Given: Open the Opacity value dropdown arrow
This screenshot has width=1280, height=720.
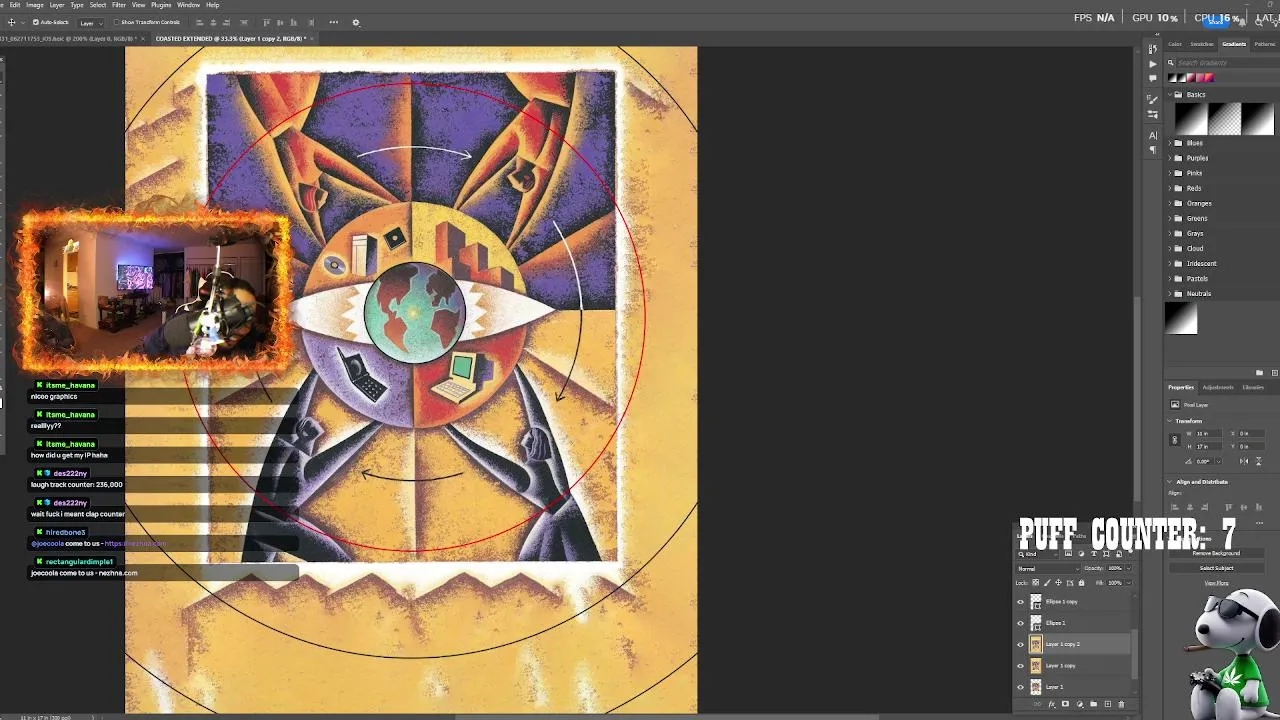Looking at the screenshot, I should point(1128,569).
